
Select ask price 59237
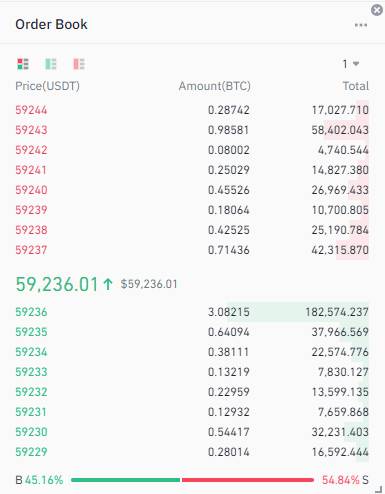(31, 250)
